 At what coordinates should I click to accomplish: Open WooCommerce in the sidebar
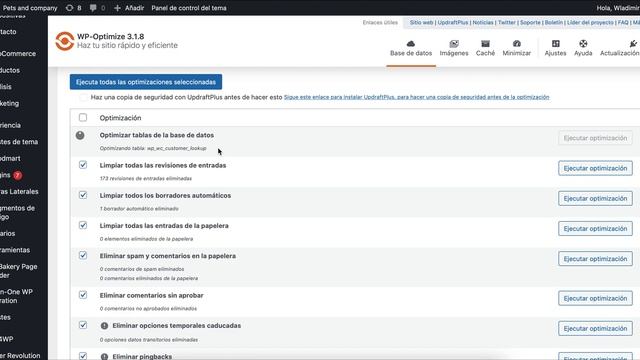(18, 53)
